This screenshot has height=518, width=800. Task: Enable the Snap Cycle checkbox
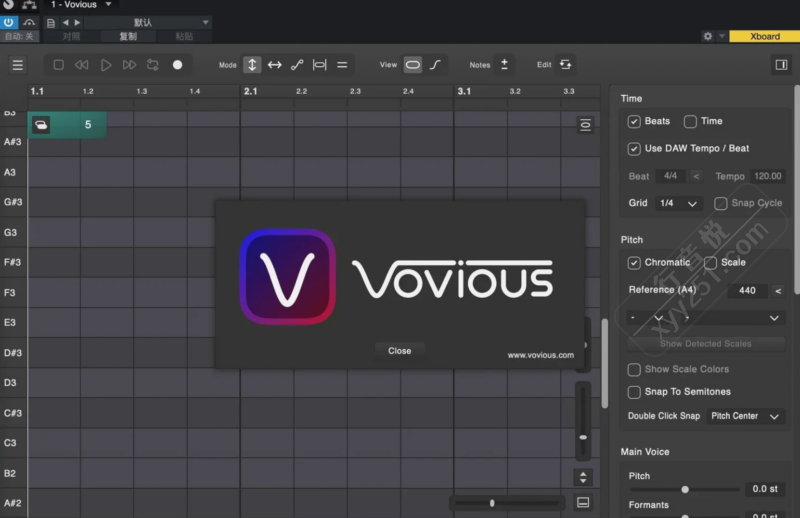pyautogui.click(x=720, y=203)
